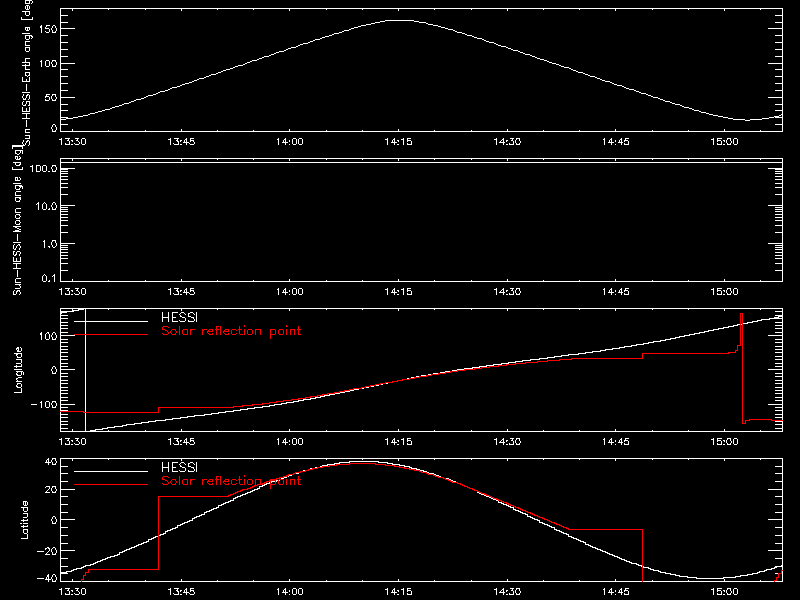Click the 13:30 time label under Earth angle plot
The height and width of the screenshot is (600, 800).
pyautogui.click(x=72, y=141)
